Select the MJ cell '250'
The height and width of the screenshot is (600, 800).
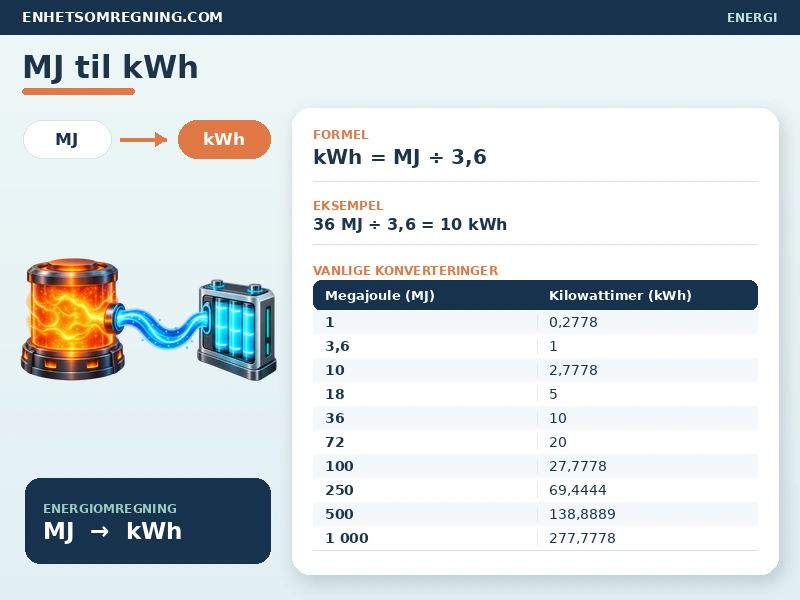(339, 490)
